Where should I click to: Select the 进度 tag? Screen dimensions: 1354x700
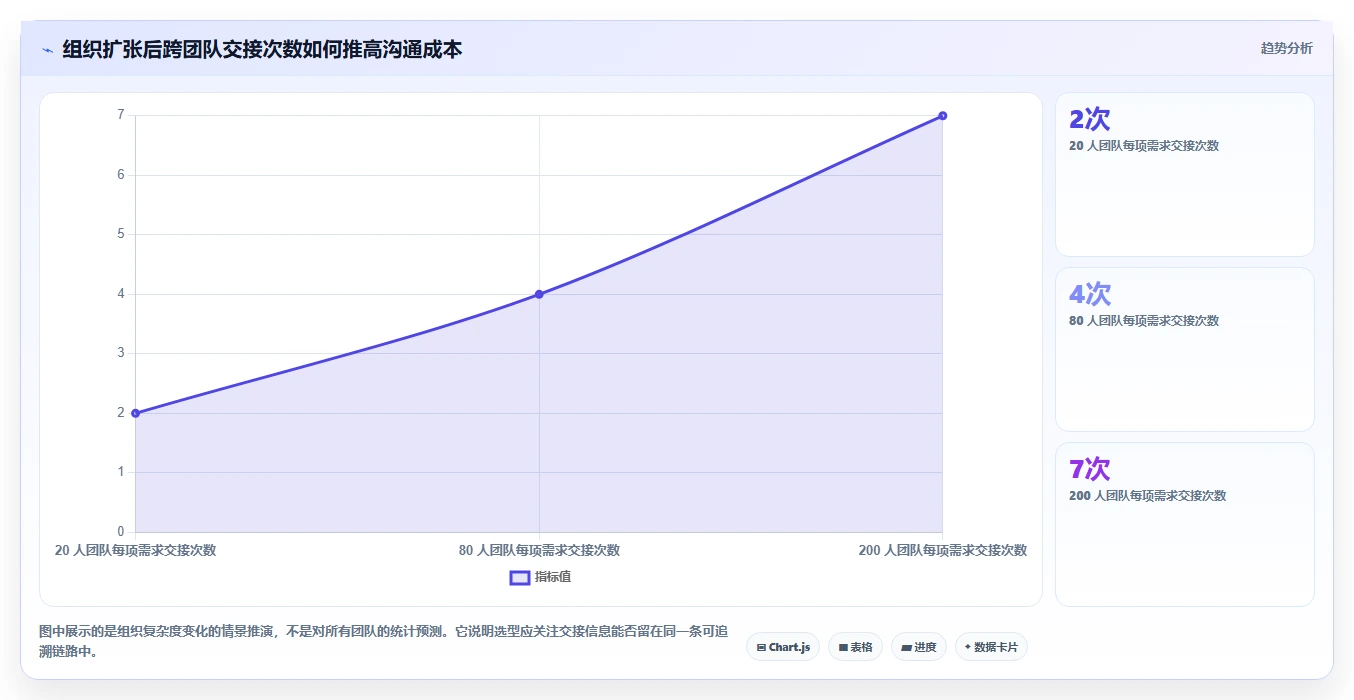[918, 647]
